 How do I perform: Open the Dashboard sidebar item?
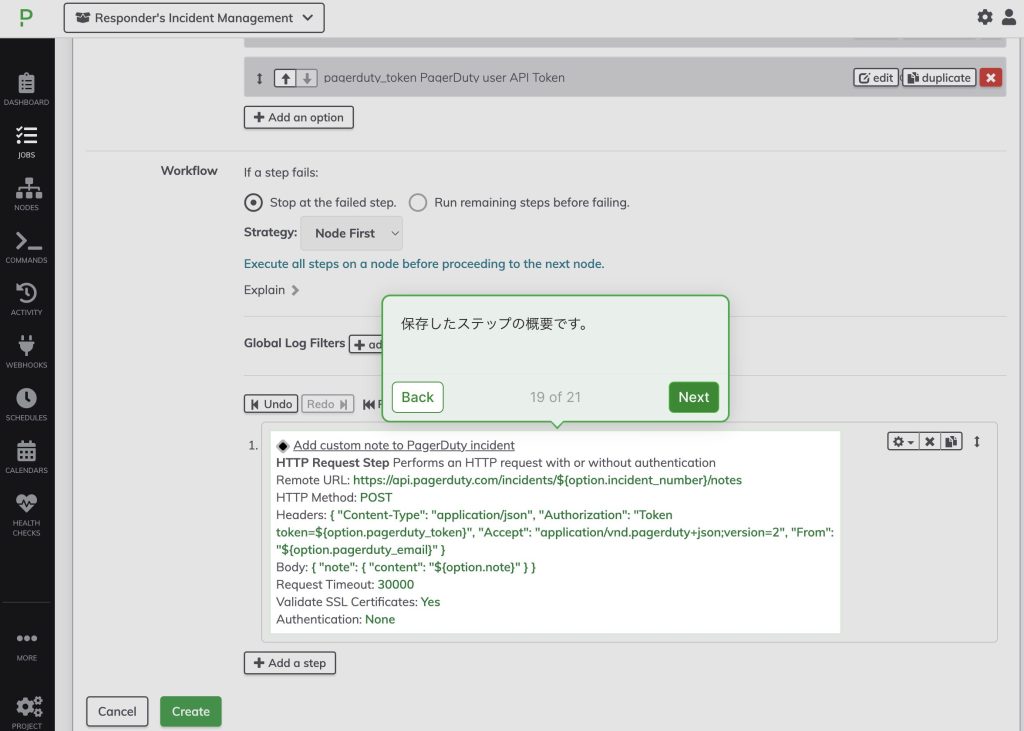coord(26,89)
